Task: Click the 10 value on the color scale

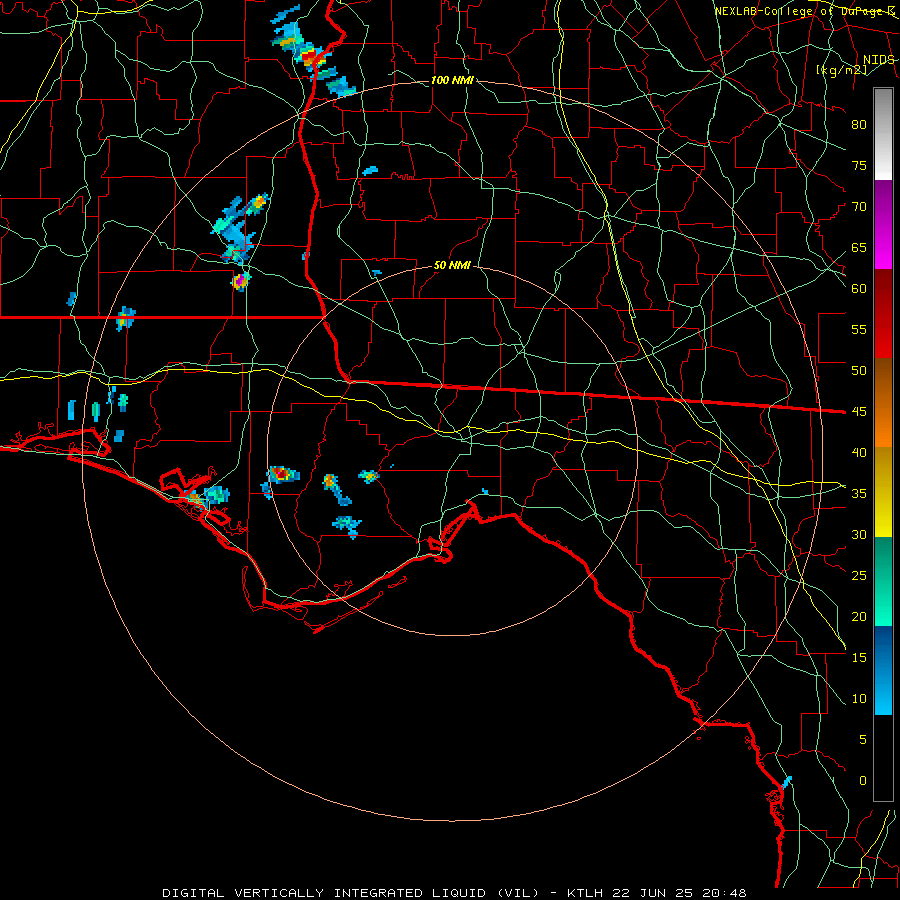Action: (859, 699)
